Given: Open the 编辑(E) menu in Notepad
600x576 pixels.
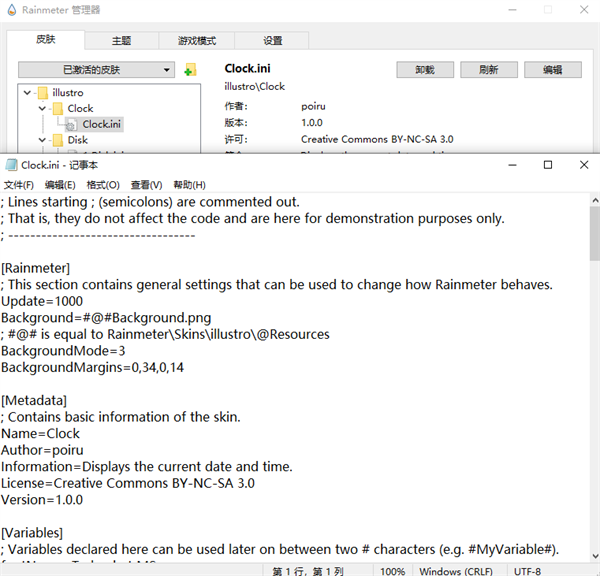Looking at the screenshot, I should point(60,185).
